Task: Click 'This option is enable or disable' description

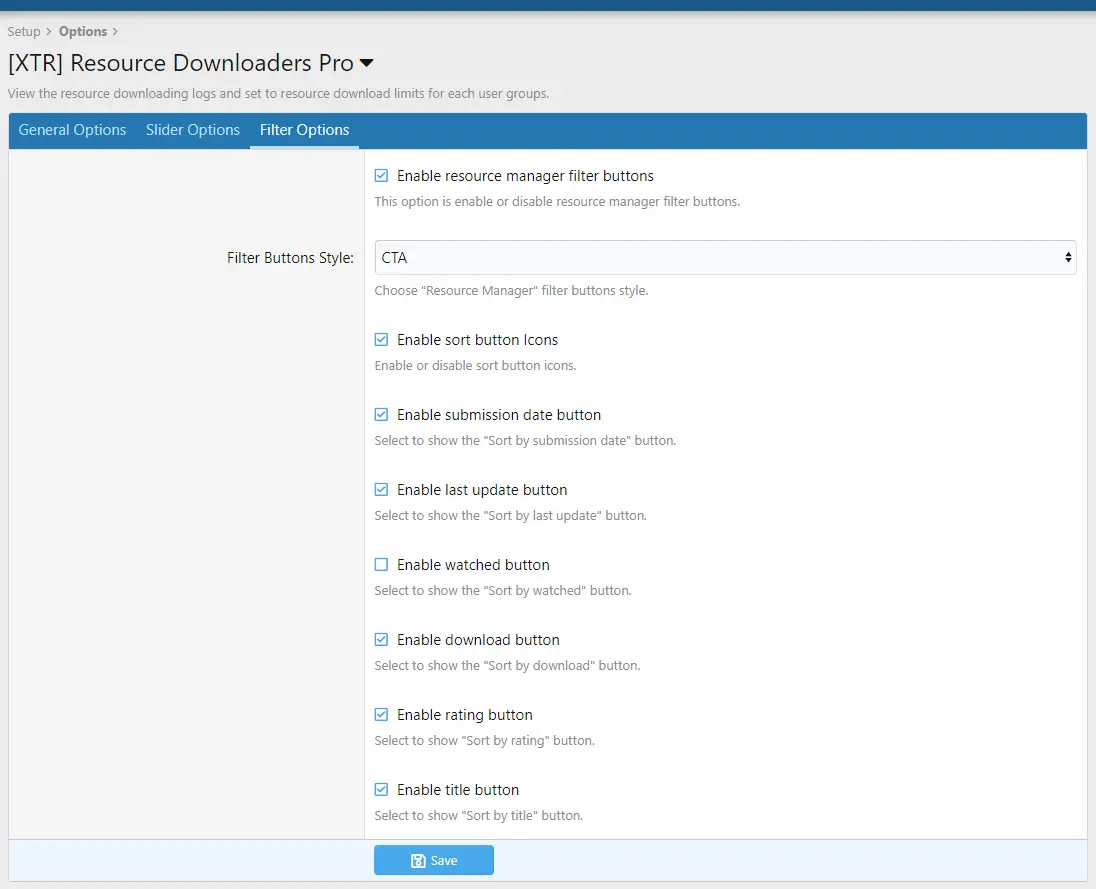Action: [x=556, y=201]
